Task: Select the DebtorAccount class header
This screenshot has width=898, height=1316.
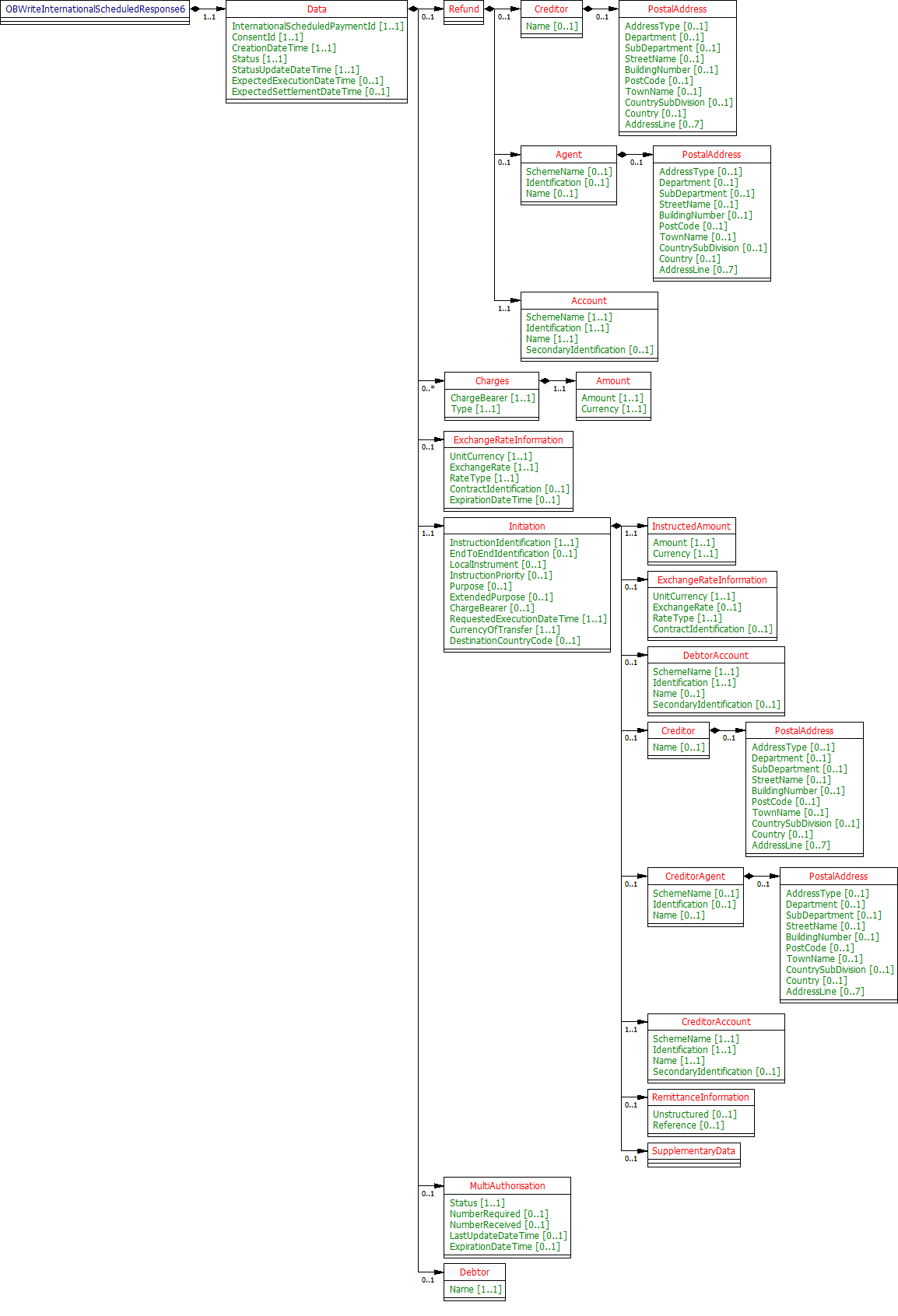Action: (x=715, y=656)
